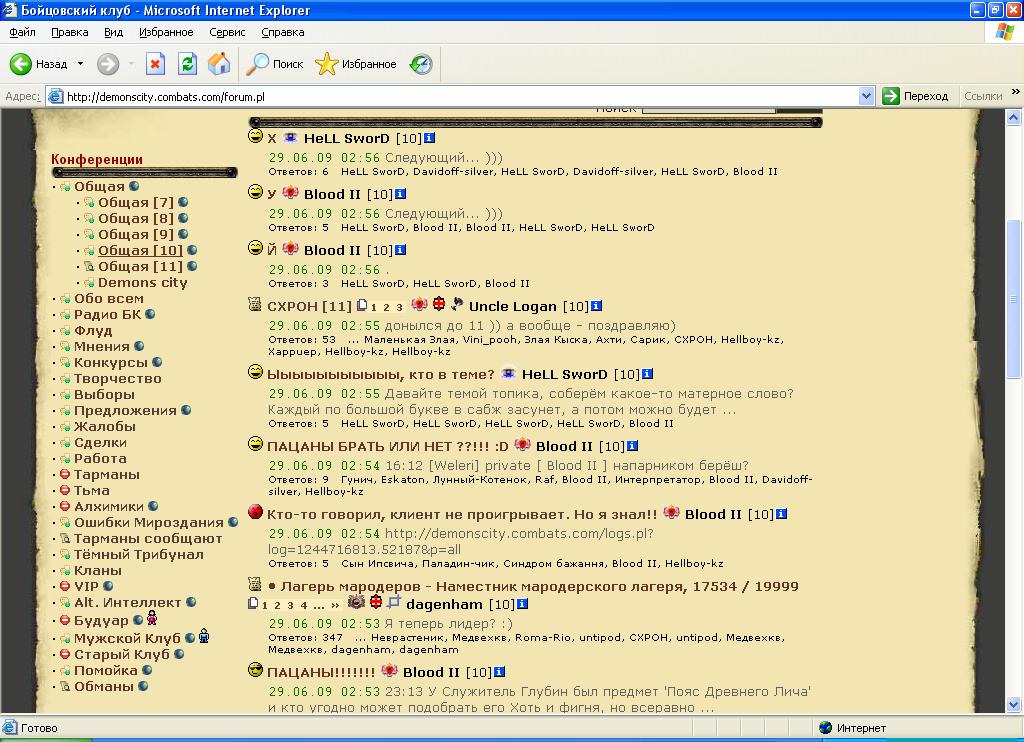Image resolution: width=1024 pixels, height=742 pixels.
Task: Open topic Ыыыыыыыыыыы, кто в теме?
Action: coord(381,374)
